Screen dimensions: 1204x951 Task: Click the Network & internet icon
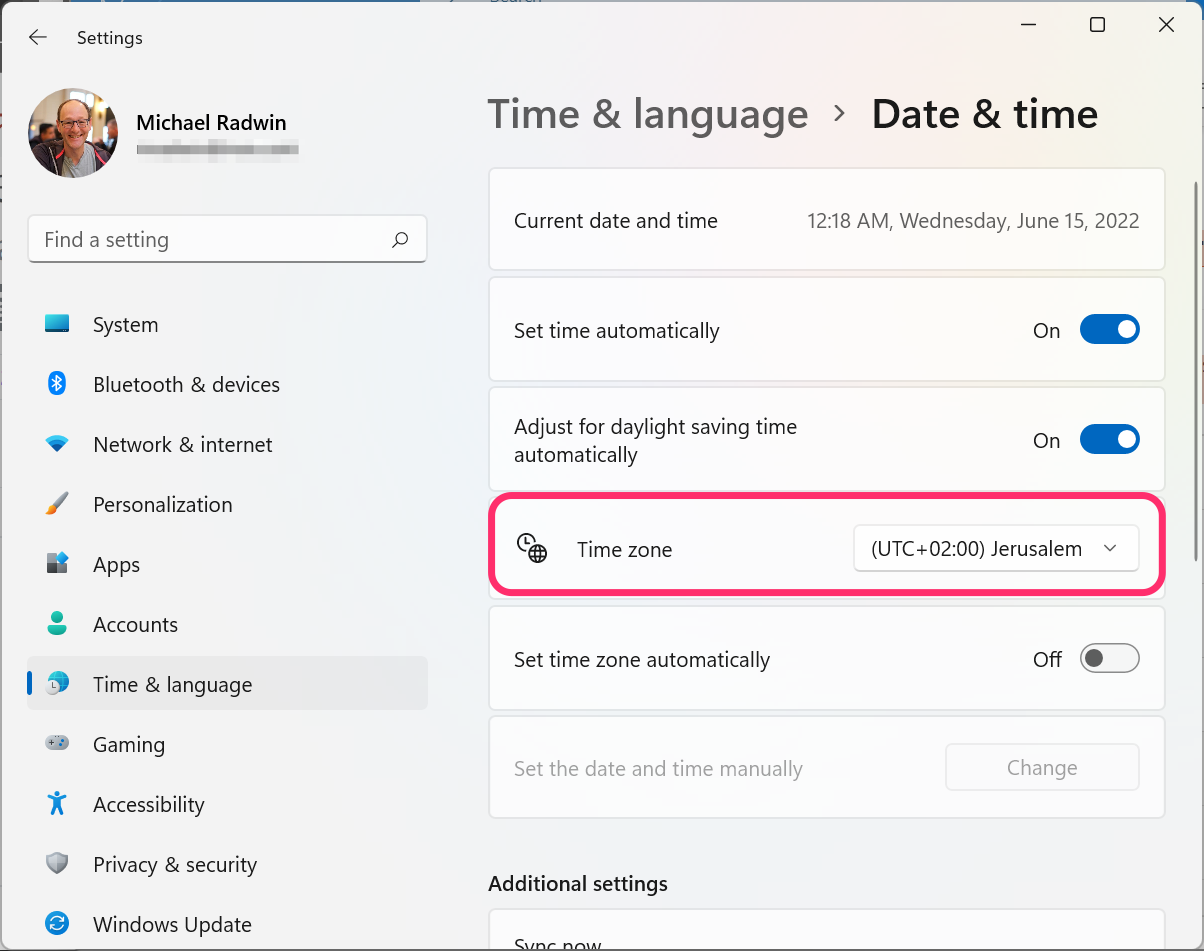57,444
